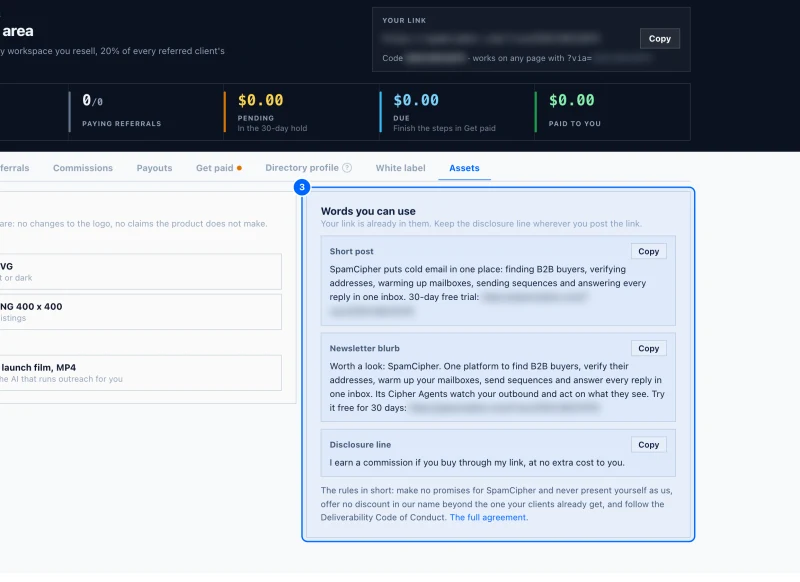Image resolution: width=800 pixels, height=582 pixels.
Task: Copy the Short post text
Action: (648, 251)
